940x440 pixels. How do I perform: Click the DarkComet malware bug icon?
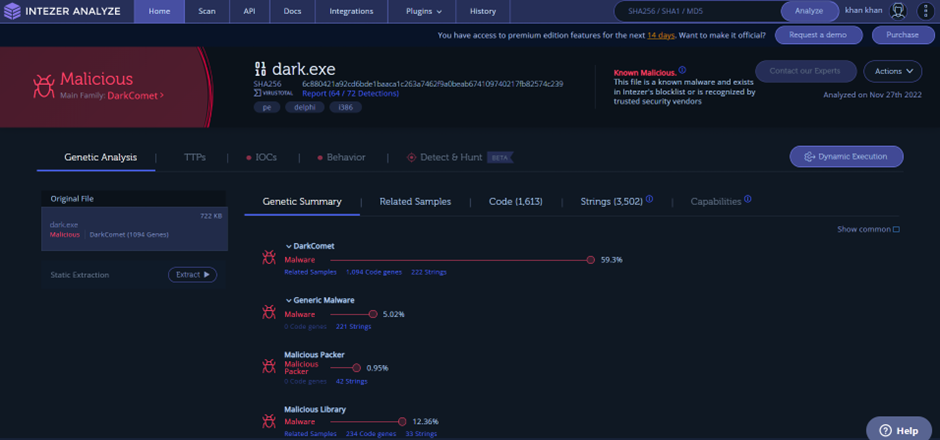point(269,258)
